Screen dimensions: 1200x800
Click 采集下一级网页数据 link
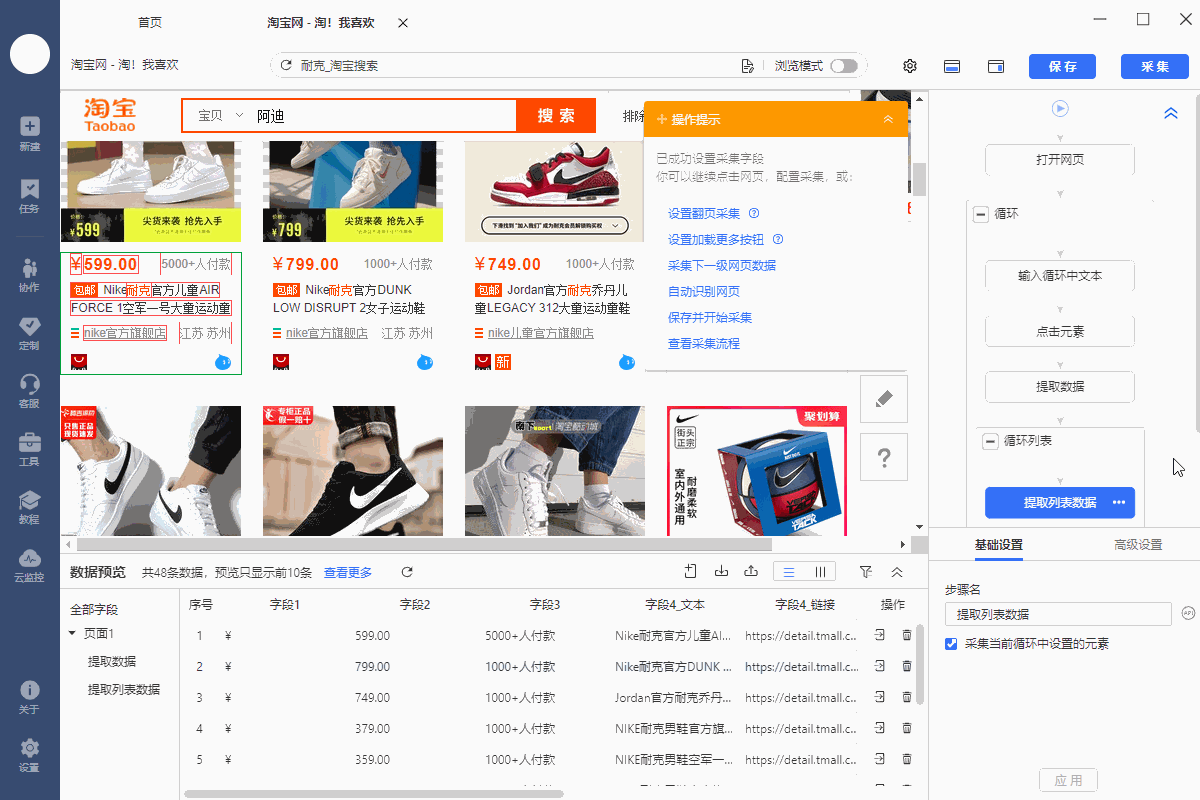coord(722,265)
